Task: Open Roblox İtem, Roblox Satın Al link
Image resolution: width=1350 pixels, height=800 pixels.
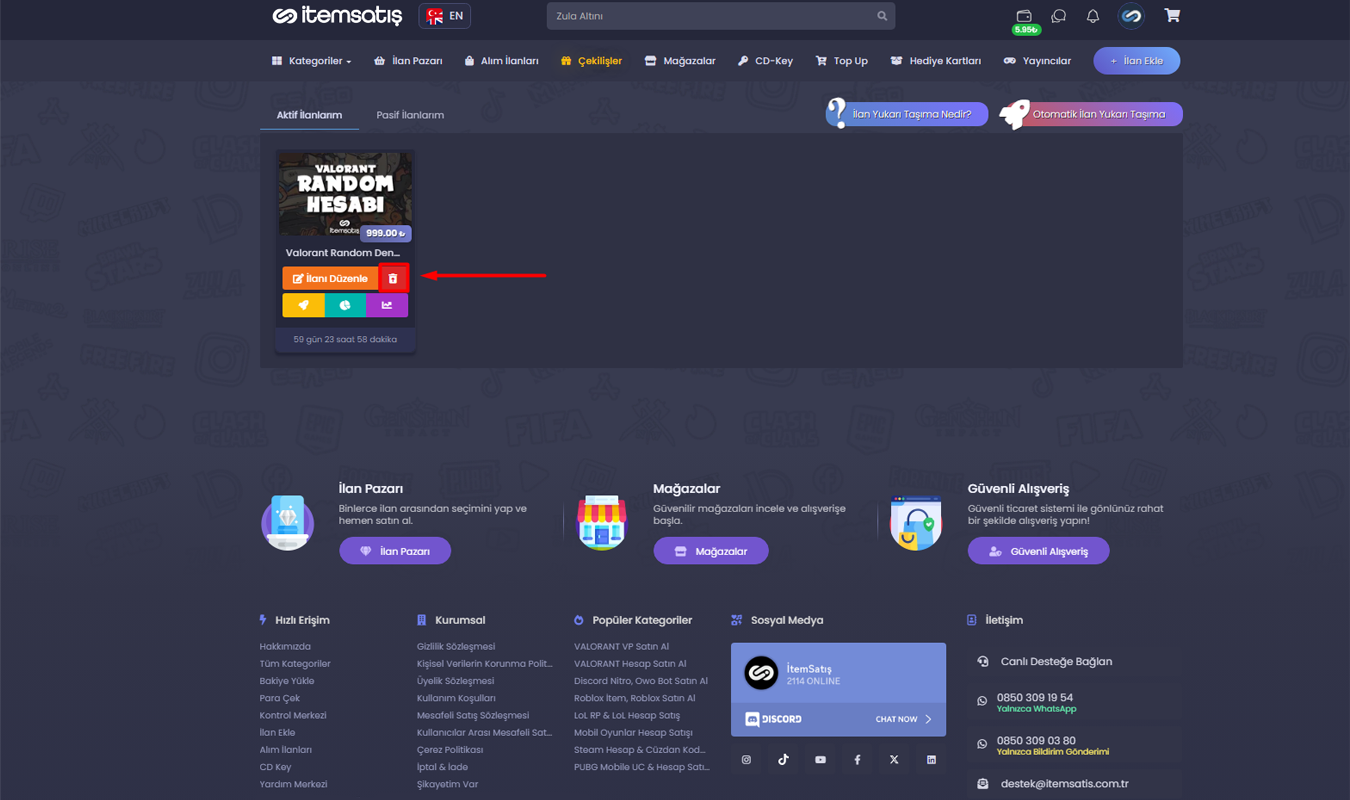Action: (634, 698)
